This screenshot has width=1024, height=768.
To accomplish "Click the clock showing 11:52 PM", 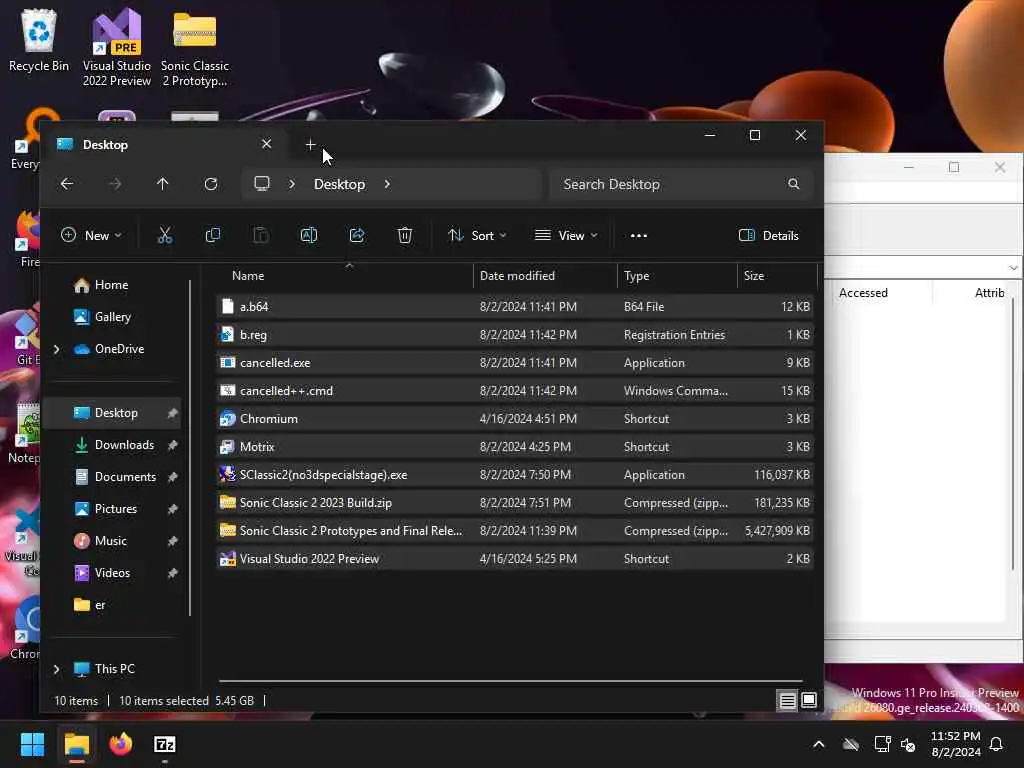I will tap(955, 736).
